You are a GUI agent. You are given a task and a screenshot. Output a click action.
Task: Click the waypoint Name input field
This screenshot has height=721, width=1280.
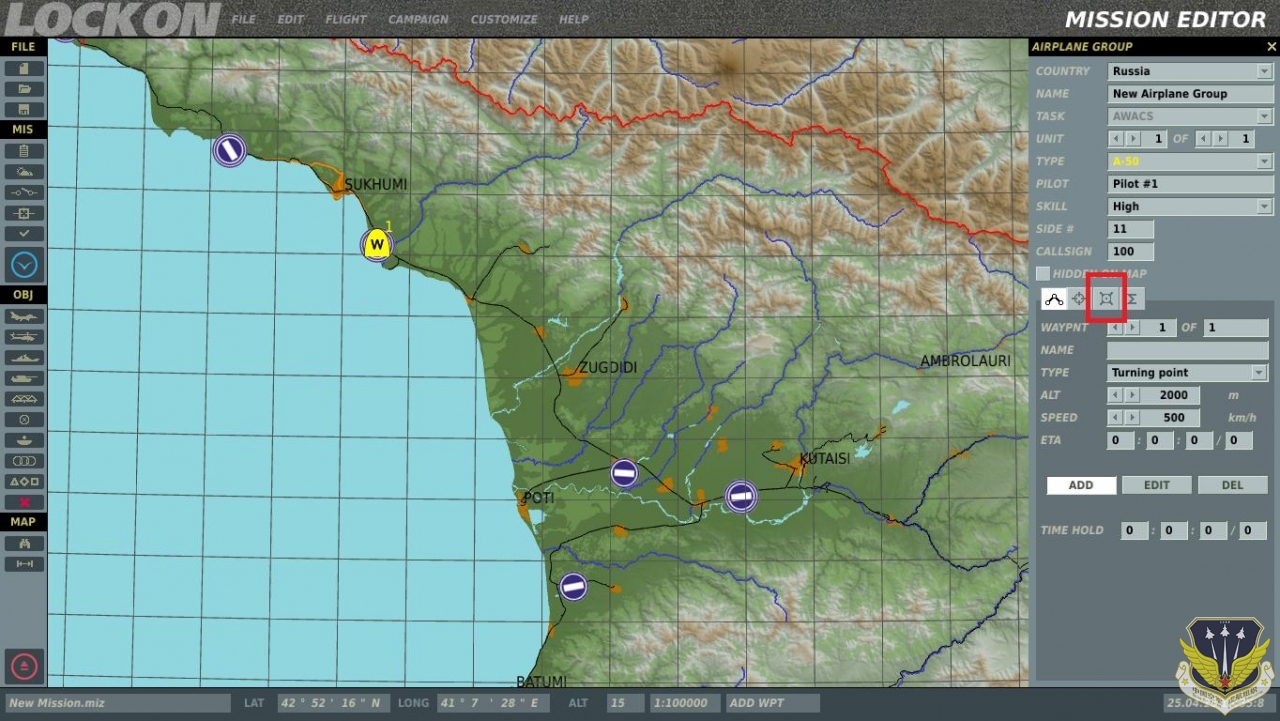[x=1187, y=350]
